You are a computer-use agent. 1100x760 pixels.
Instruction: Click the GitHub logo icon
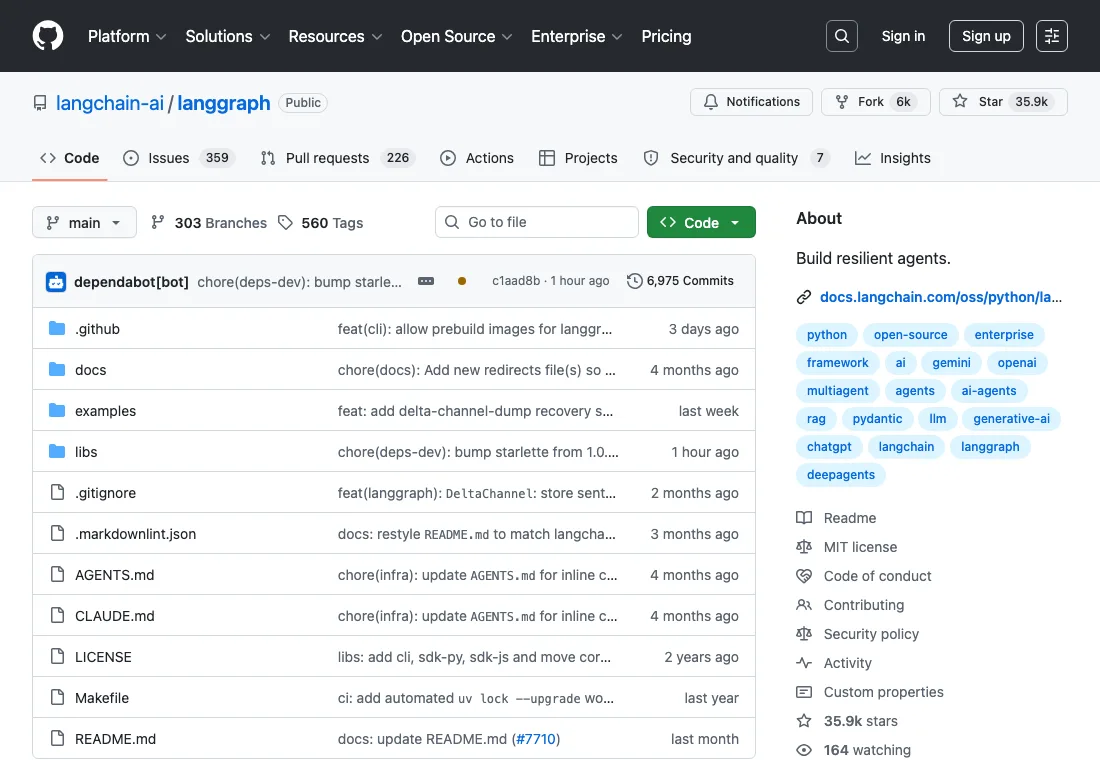coord(48,36)
